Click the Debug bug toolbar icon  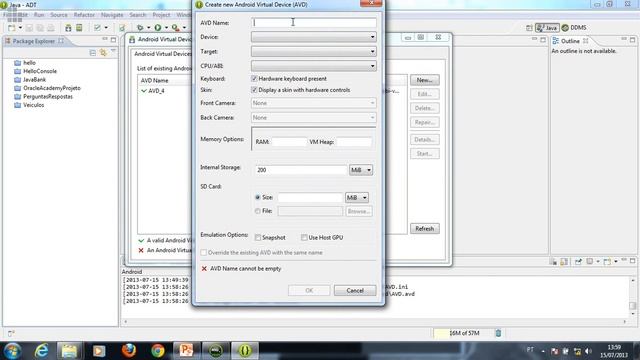[x=140, y=28]
